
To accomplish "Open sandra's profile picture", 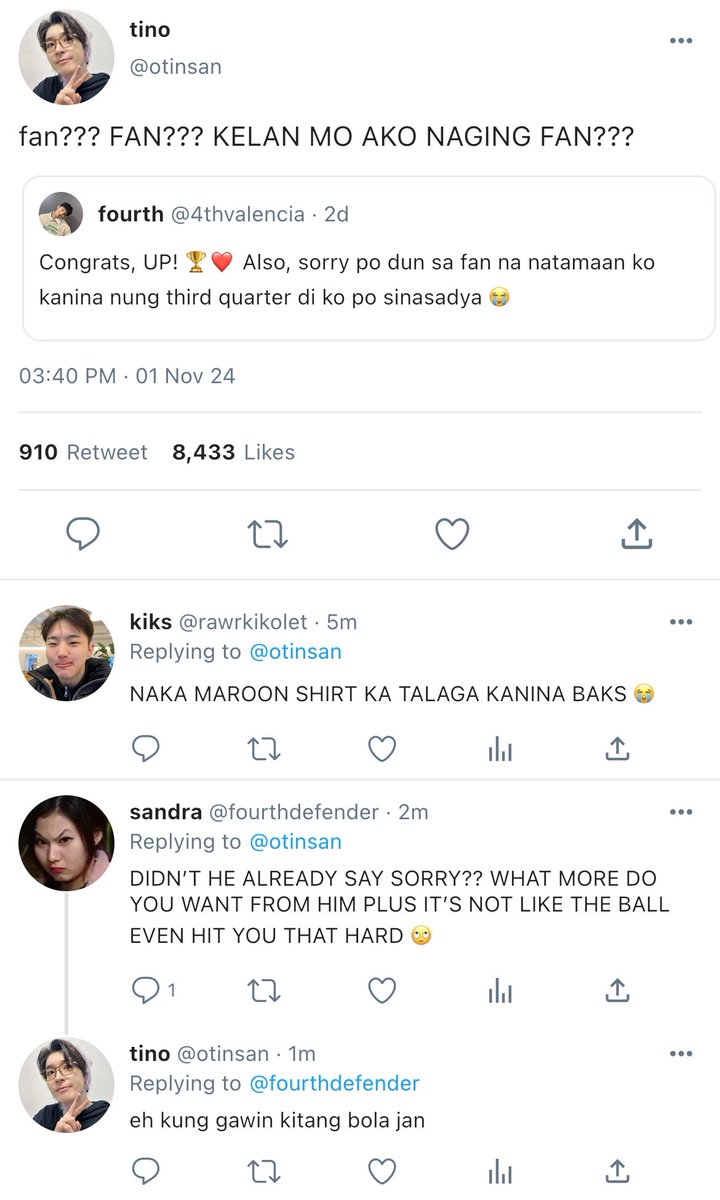I will click(66, 843).
